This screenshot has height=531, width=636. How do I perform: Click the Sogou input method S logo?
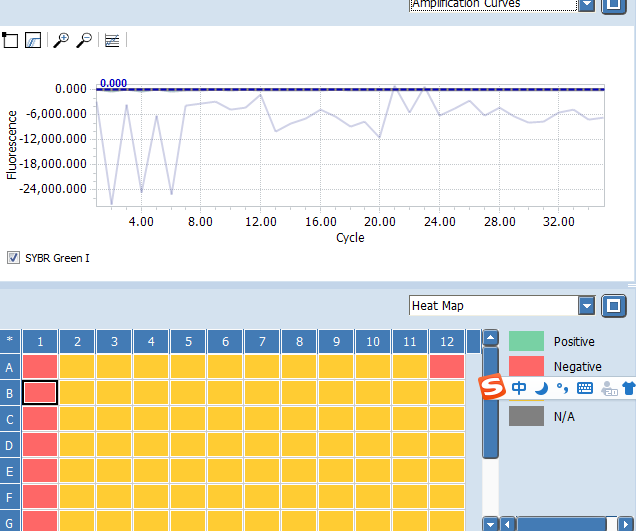coord(492,387)
